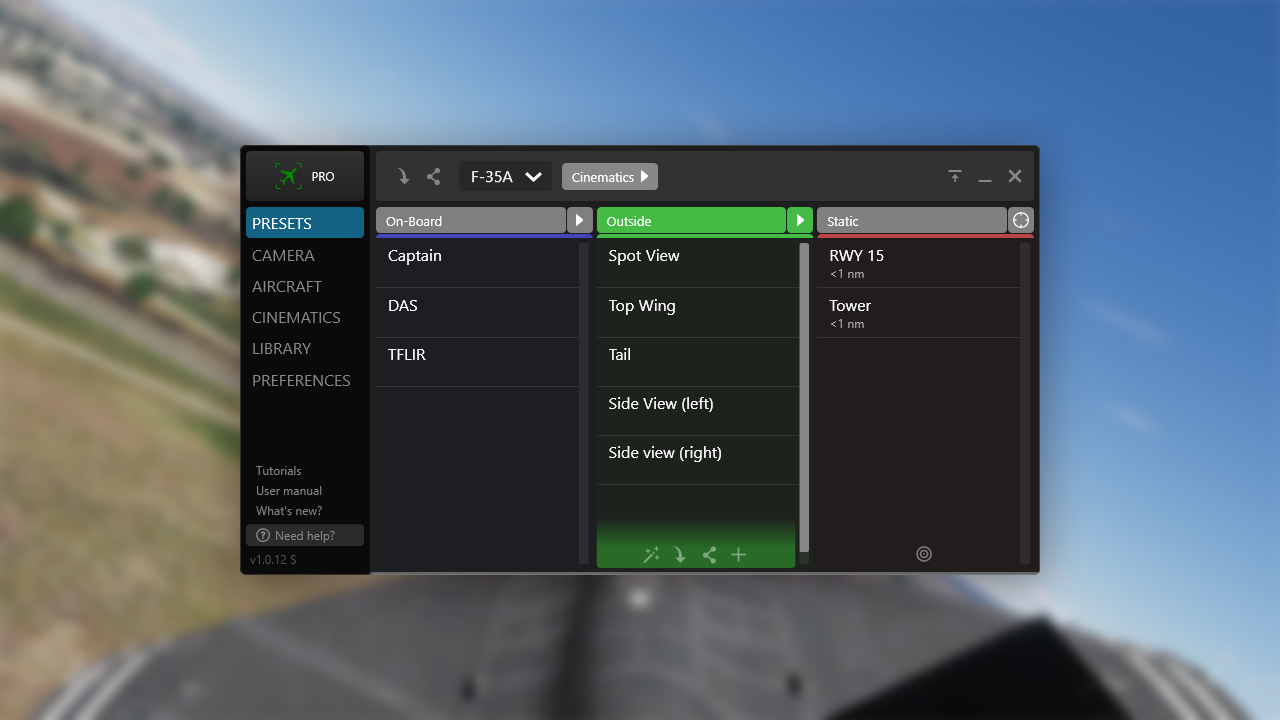Open the F-35A aircraft dropdown
Screen dimensions: 1280x720
click(x=504, y=176)
